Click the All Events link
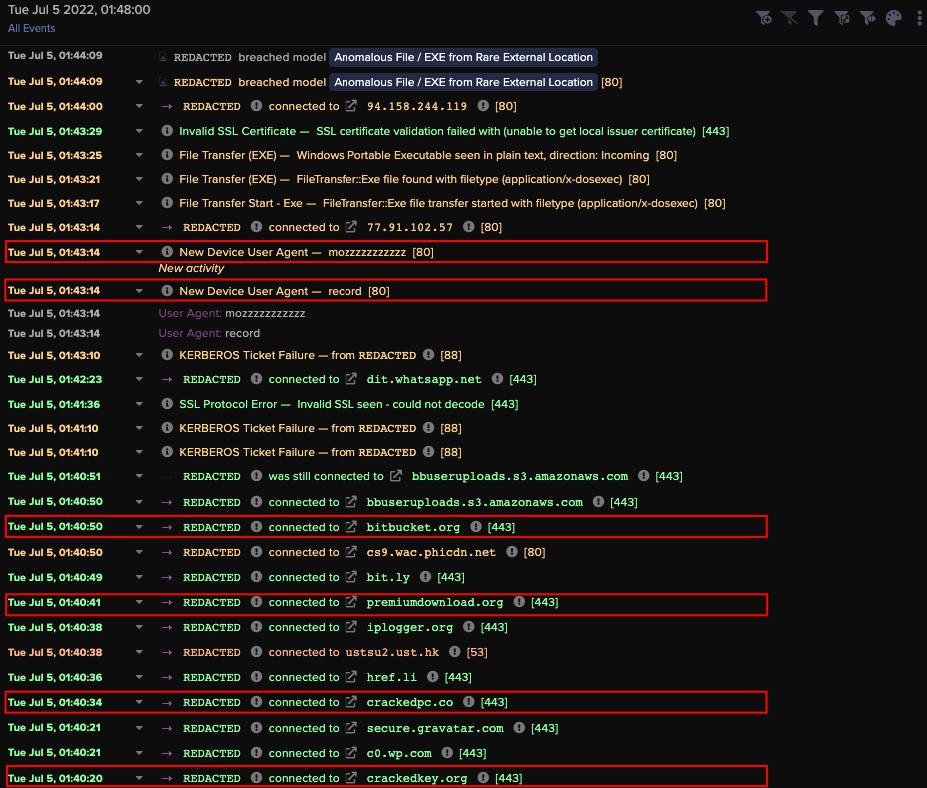This screenshot has width=927, height=788. click(x=31, y=29)
